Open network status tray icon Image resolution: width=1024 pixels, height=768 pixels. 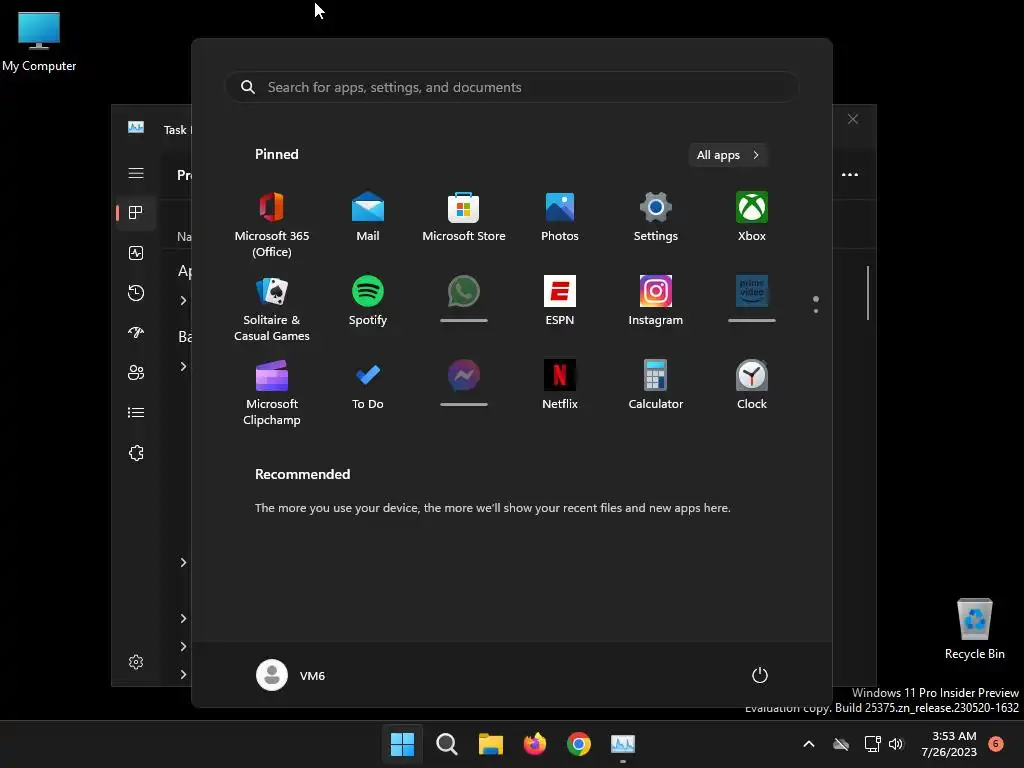872,744
